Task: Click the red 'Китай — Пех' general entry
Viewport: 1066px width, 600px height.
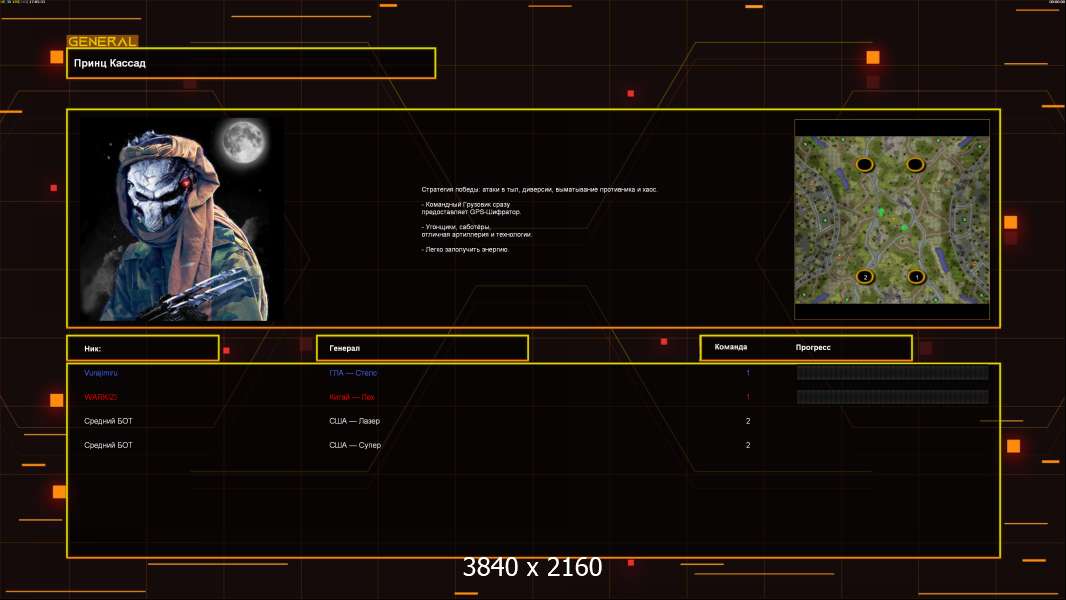Action: (352, 397)
